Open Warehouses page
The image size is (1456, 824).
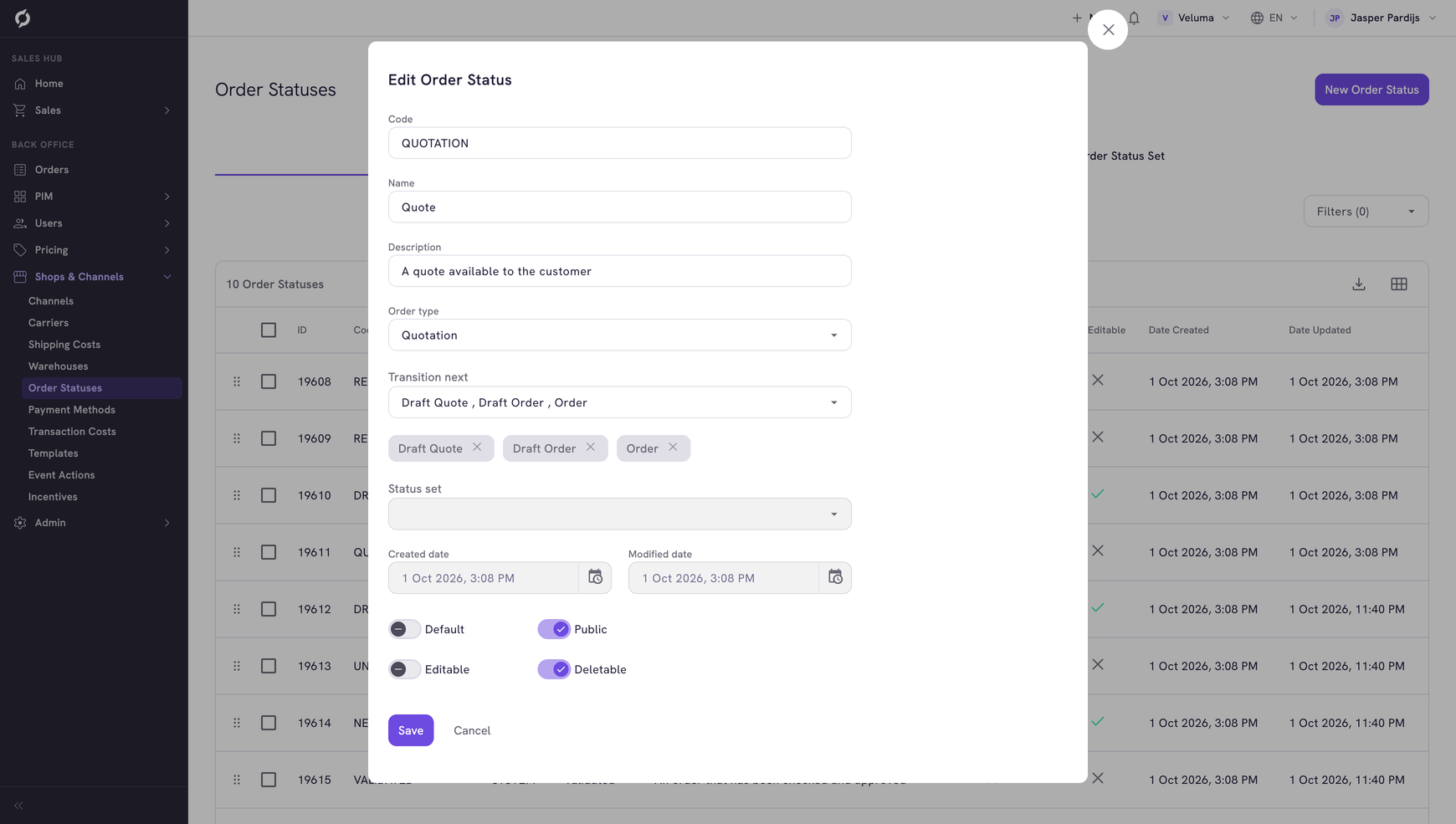tap(58, 366)
